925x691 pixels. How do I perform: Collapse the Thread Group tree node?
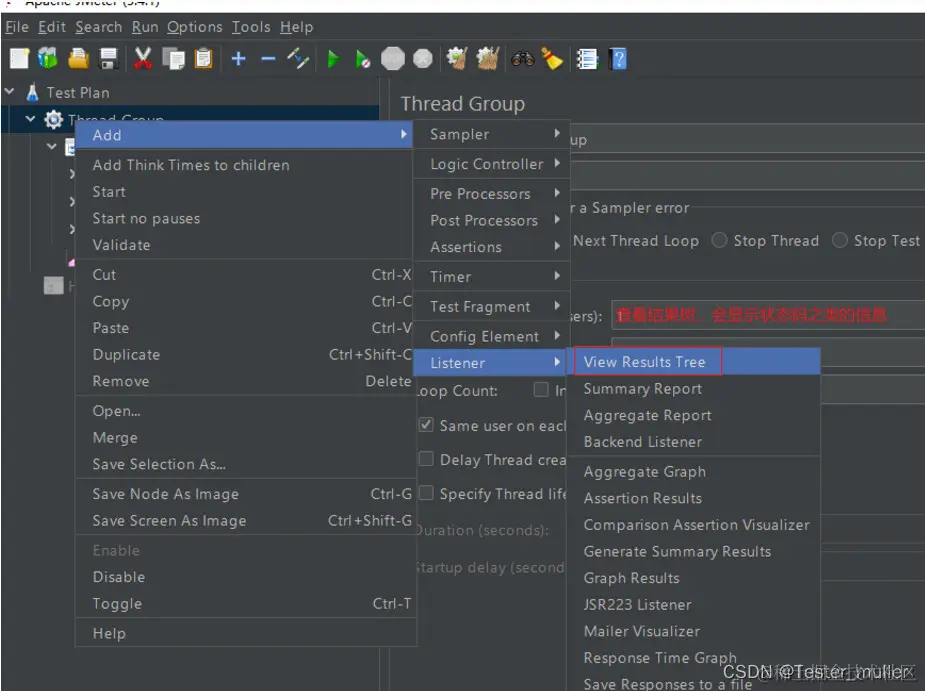point(31,119)
